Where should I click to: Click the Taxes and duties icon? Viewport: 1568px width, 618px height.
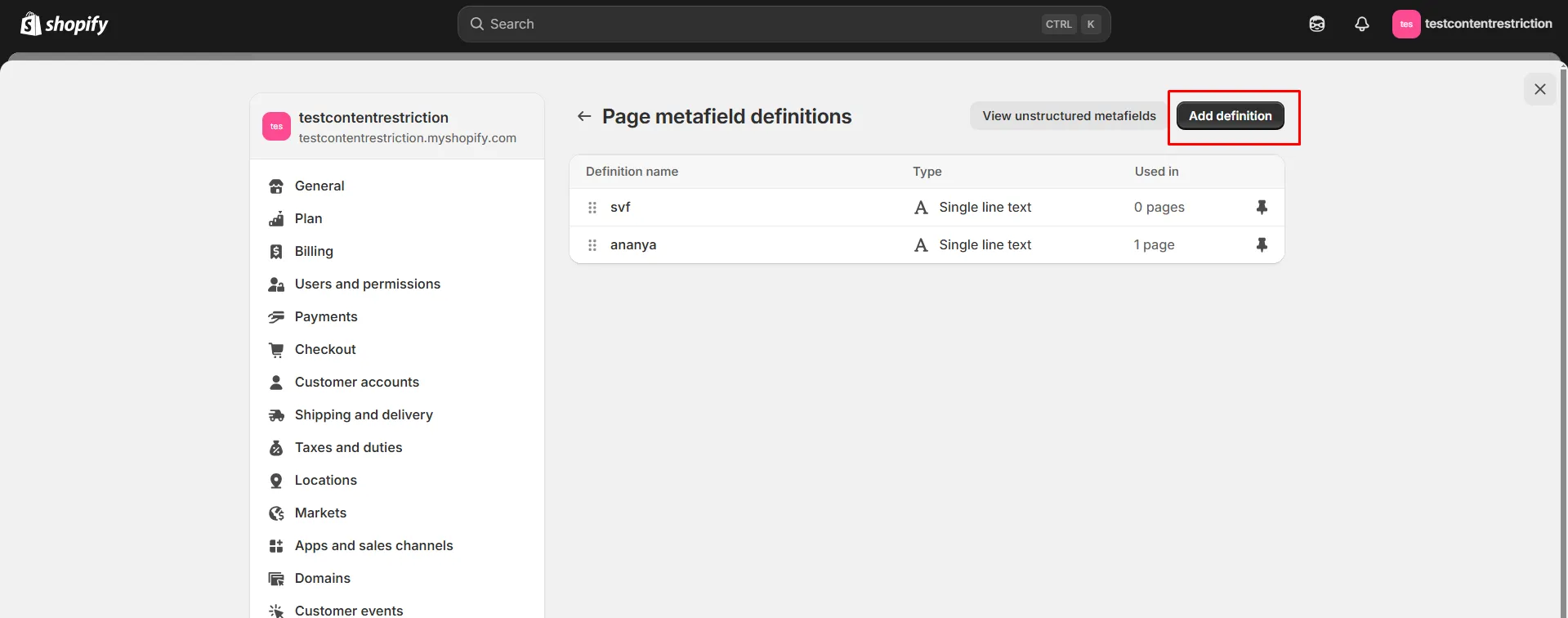coord(276,447)
